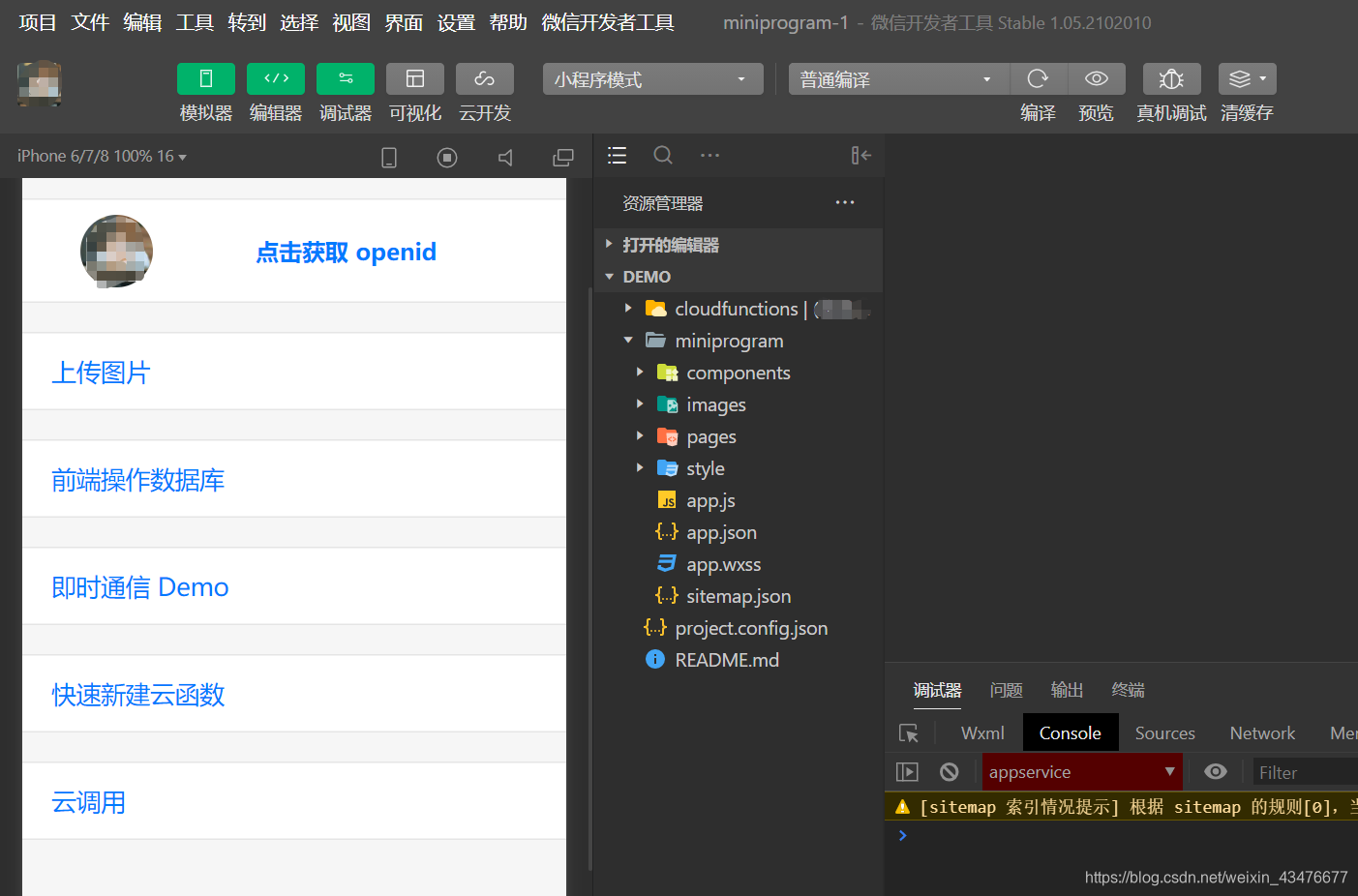Start real device debugging (真机调试)

coord(1171,78)
